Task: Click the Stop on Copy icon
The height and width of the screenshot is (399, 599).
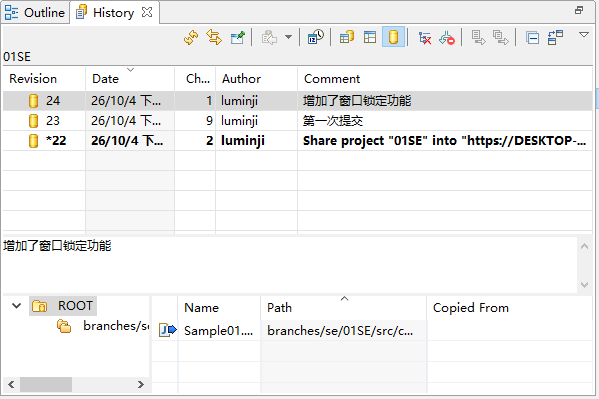Action: pyautogui.click(x=447, y=38)
